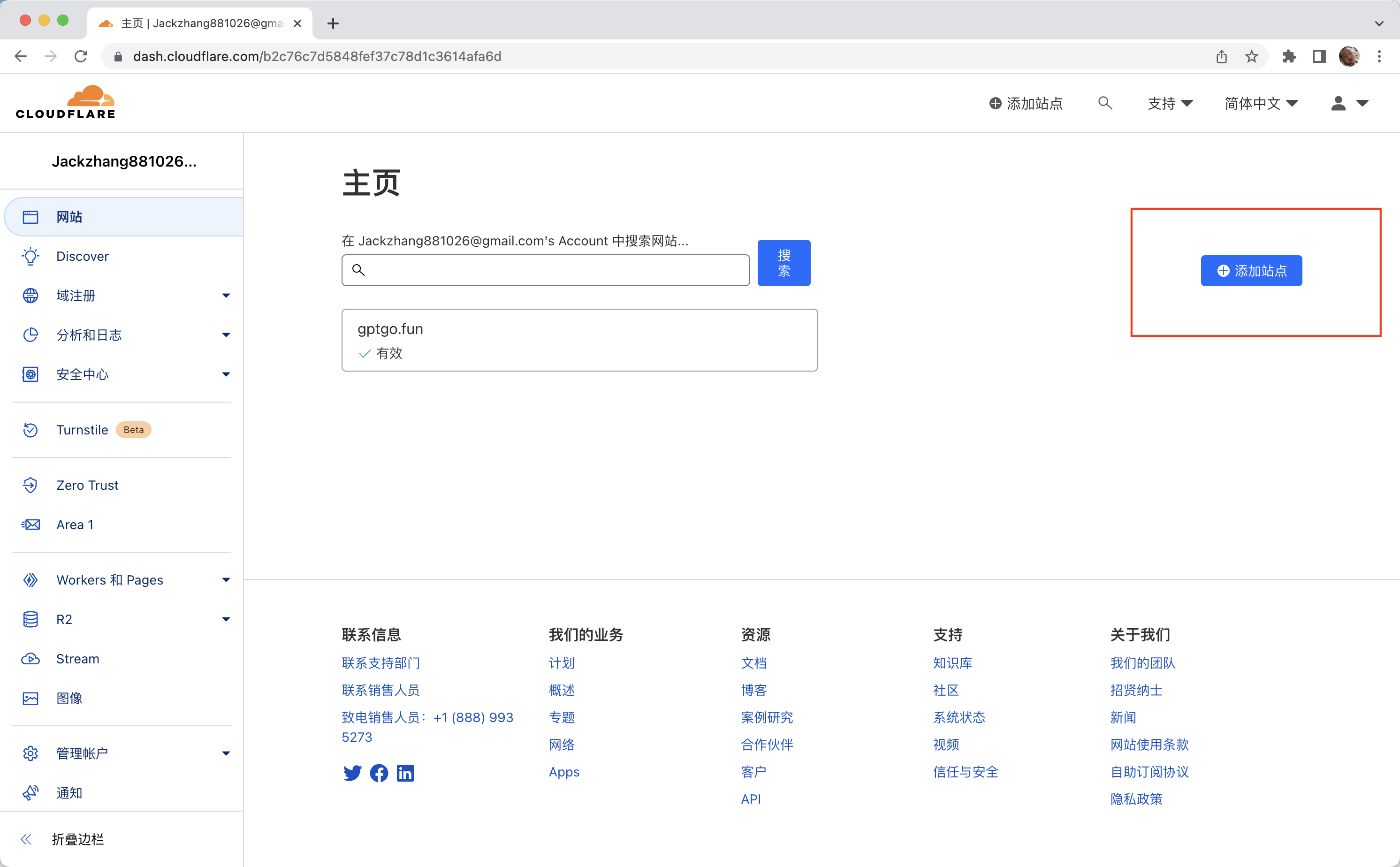The height and width of the screenshot is (867, 1400).
Task: Open the 简体中文 language dropdown
Action: click(x=1261, y=103)
